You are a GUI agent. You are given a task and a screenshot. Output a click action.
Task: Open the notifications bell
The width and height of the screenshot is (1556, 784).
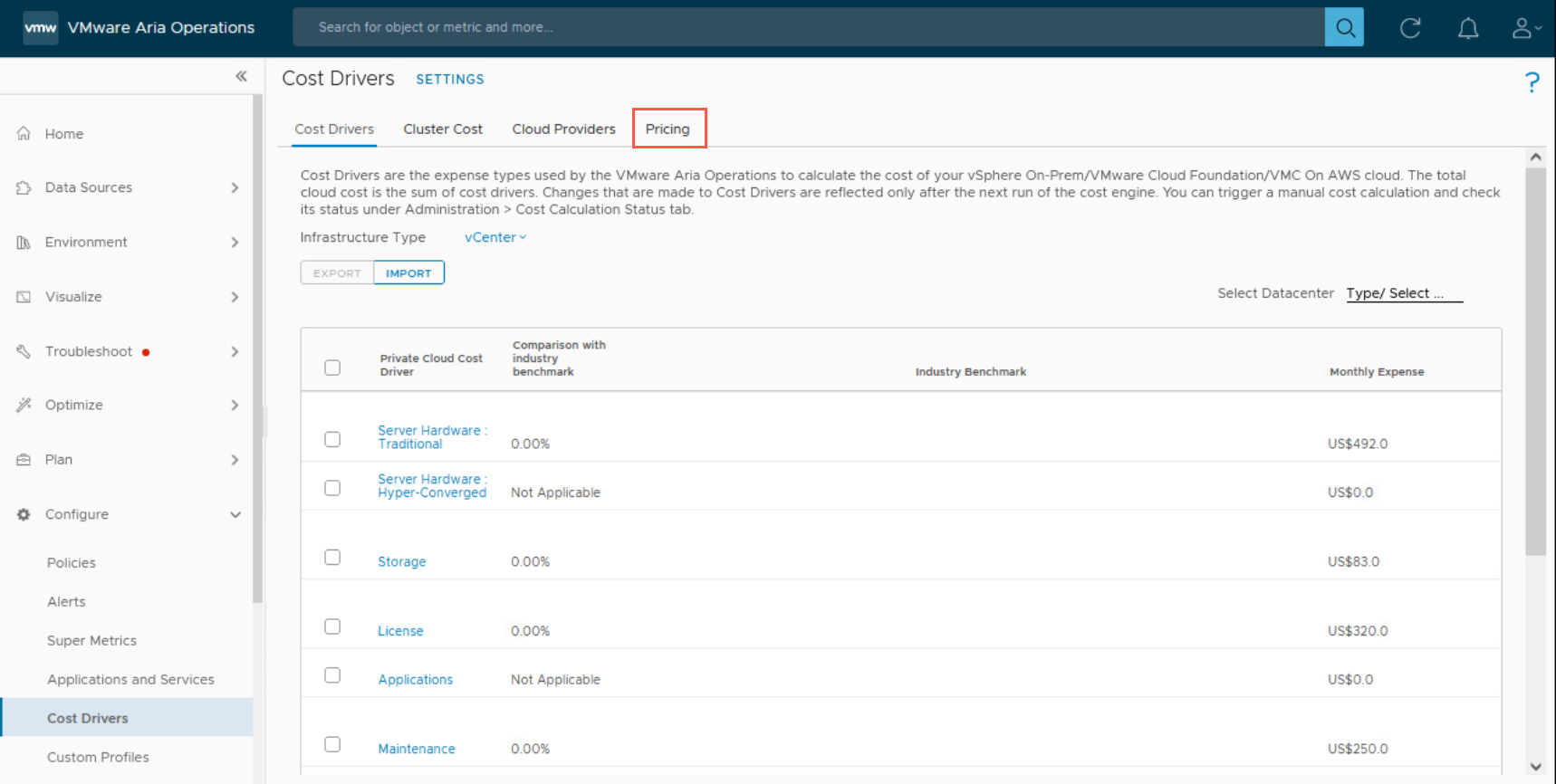click(x=1467, y=28)
